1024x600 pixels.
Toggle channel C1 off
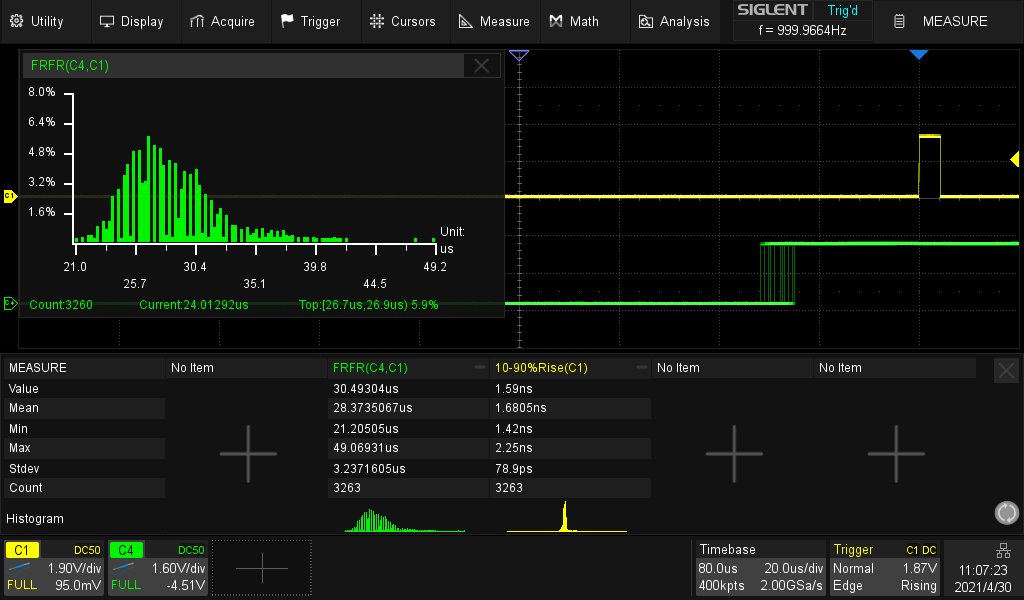coord(22,549)
